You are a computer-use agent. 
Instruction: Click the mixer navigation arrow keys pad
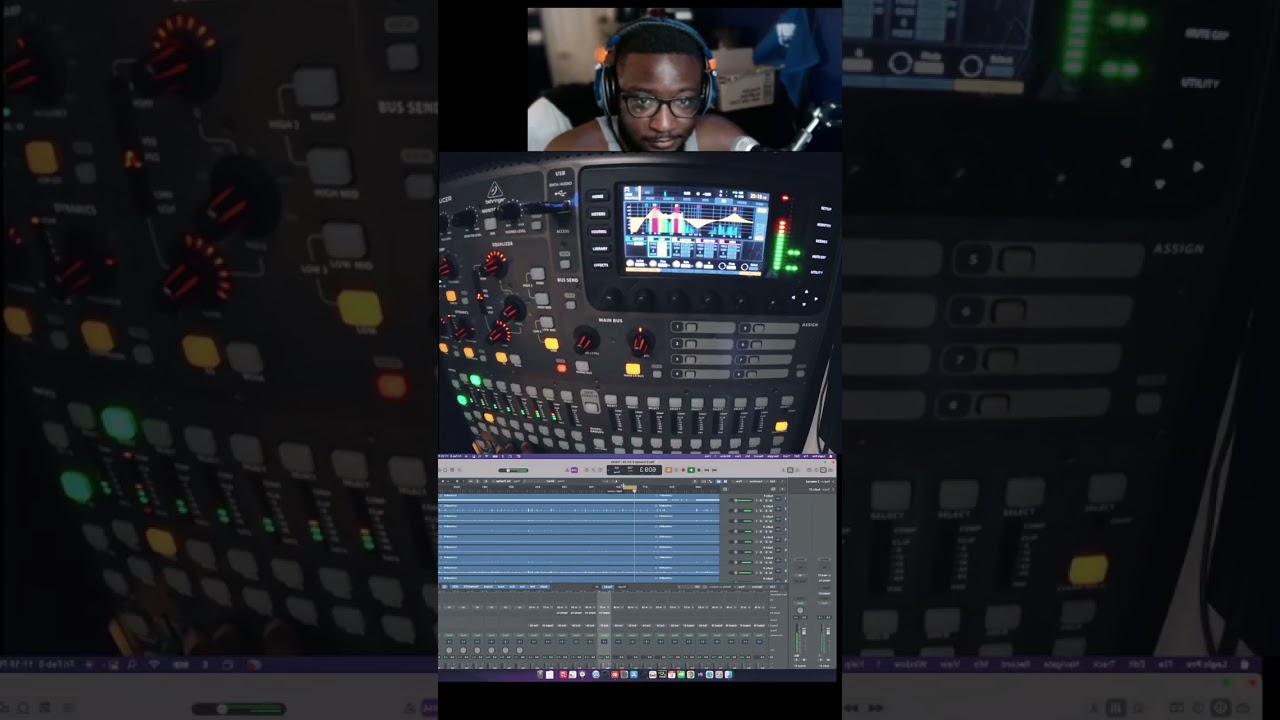[804, 298]
